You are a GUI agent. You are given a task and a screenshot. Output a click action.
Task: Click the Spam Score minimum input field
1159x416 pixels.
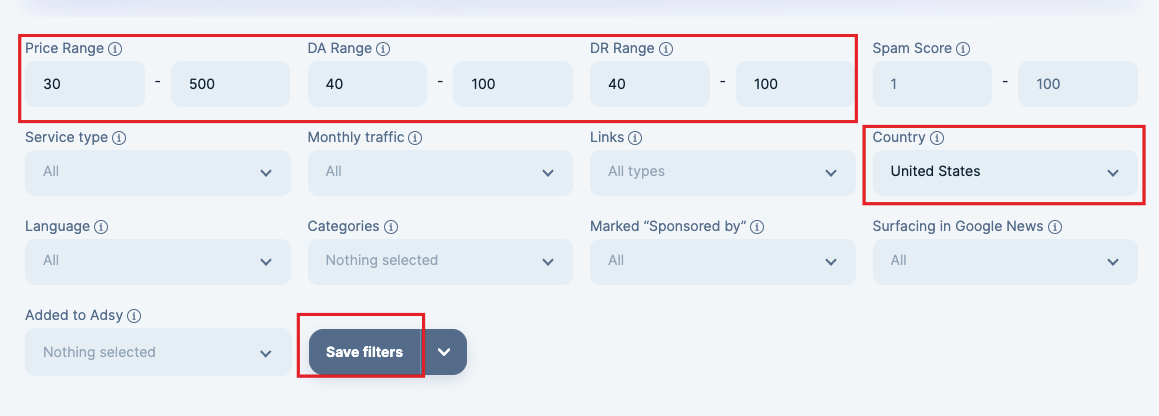coord(932,83)
